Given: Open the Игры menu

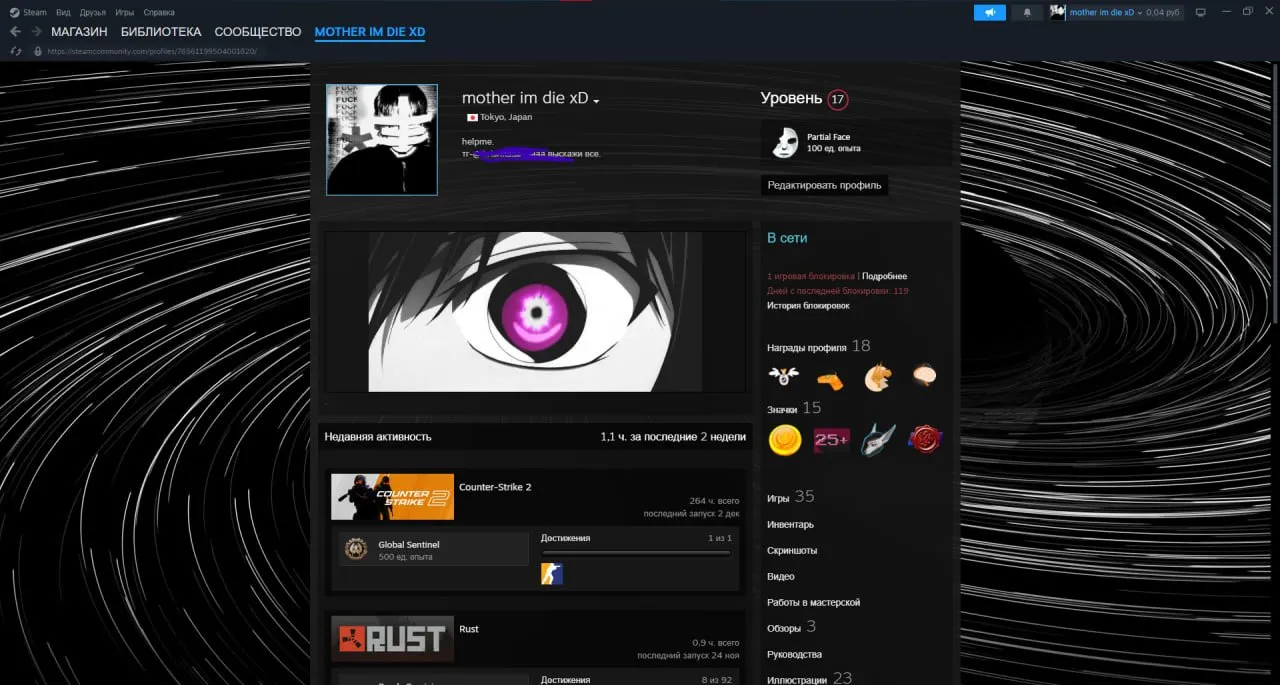Looking at the screenshot, I should (125, 12).
